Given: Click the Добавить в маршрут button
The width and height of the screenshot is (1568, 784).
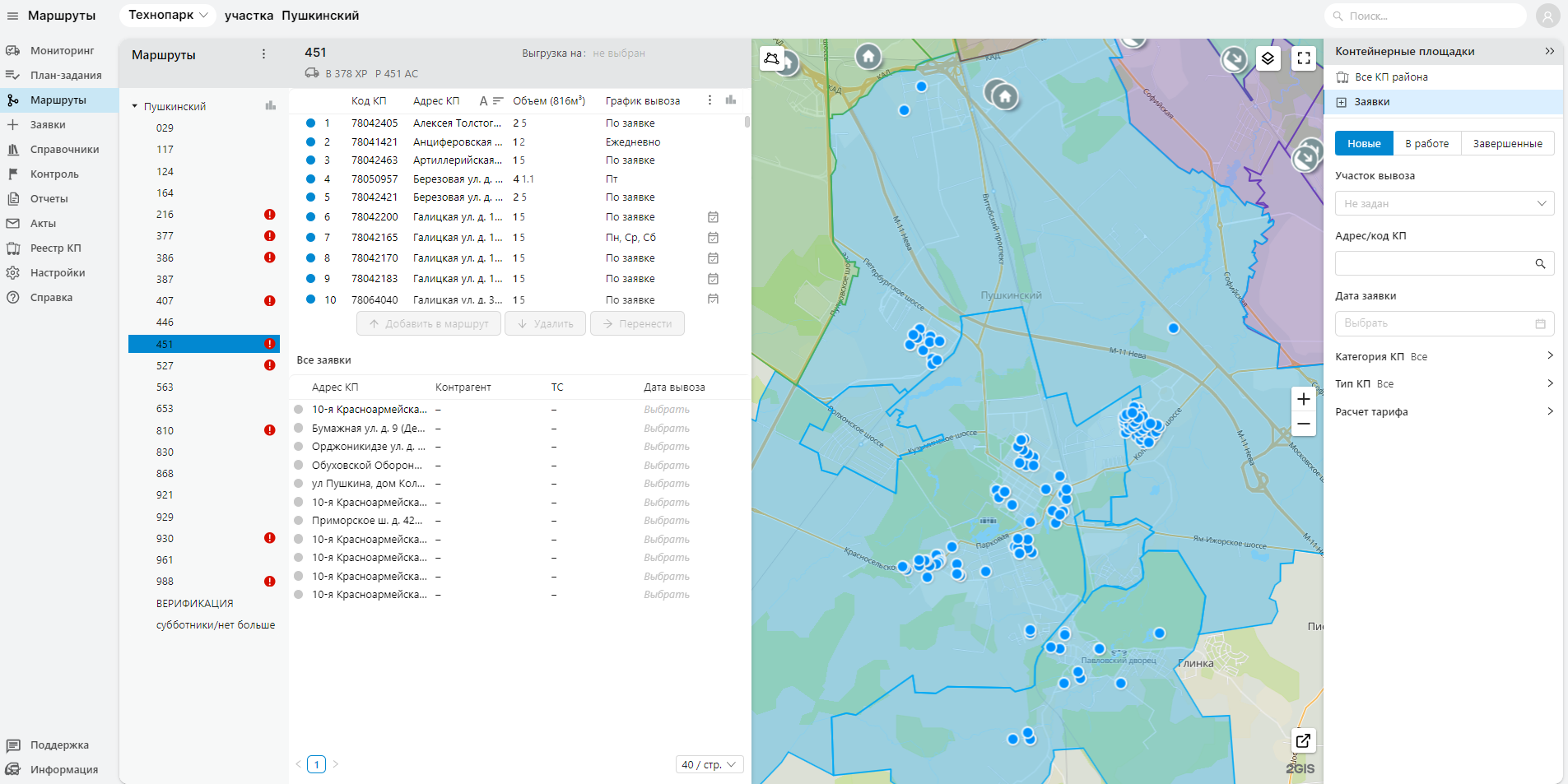Looking at the screenshot, I should click(429, 323).
